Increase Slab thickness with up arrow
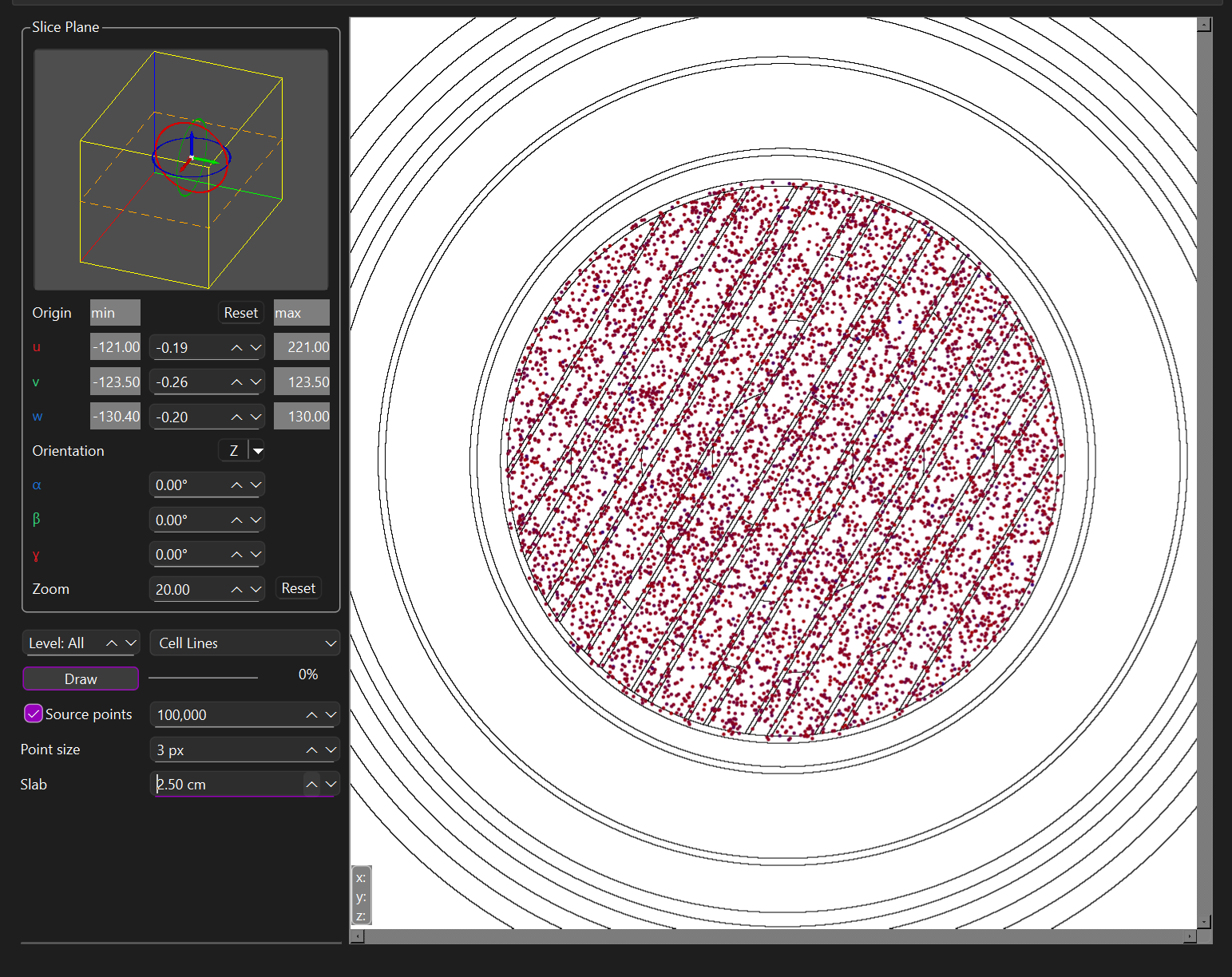 (311, 785)
